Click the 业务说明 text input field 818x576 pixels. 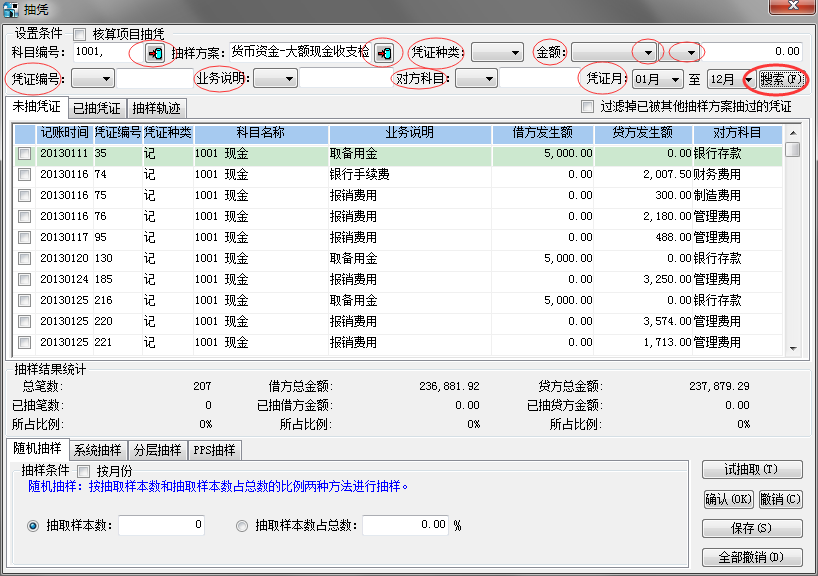[346, 79]
